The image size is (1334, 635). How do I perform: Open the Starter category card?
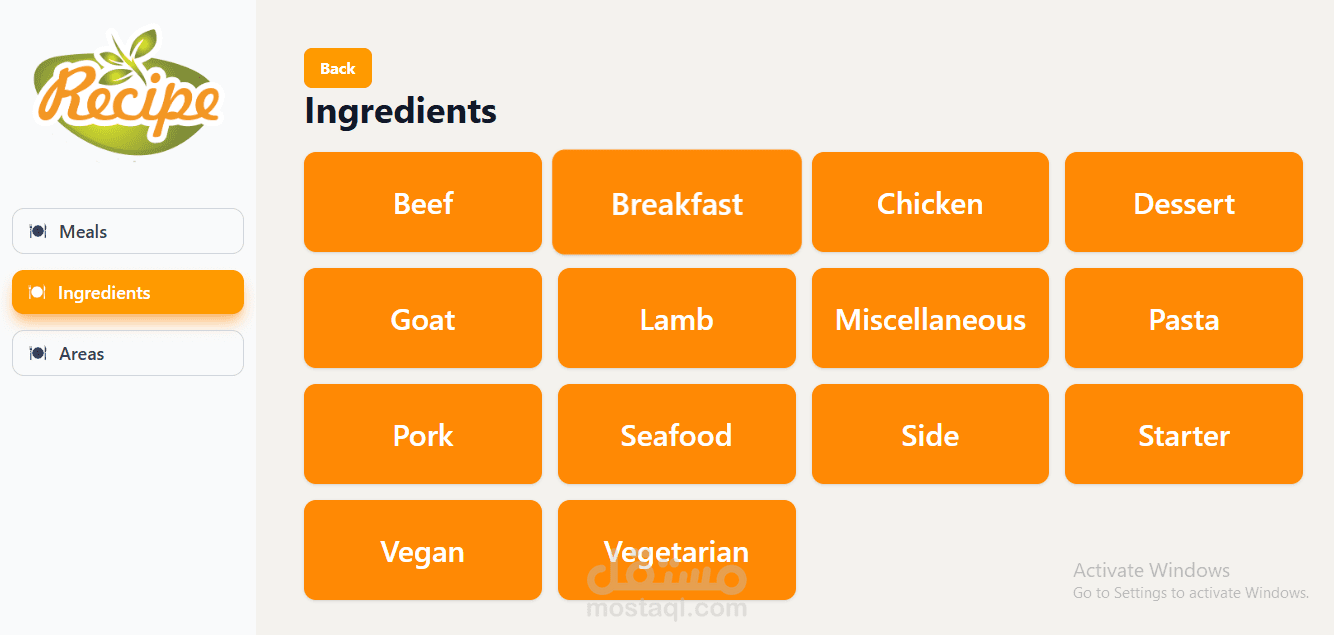click(1183, 434)
